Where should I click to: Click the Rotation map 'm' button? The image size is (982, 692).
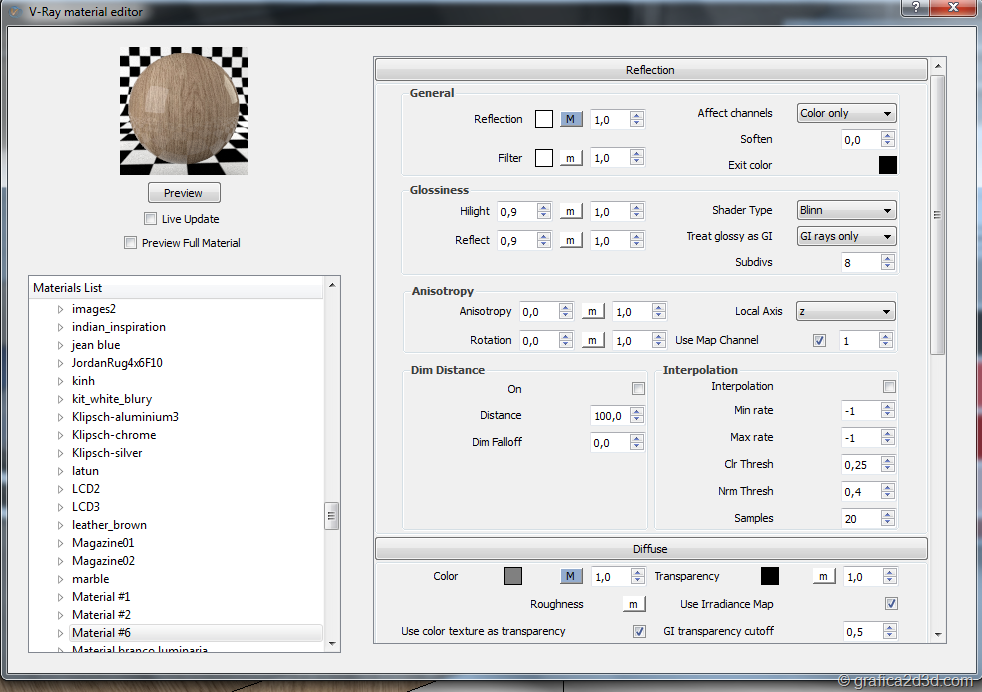coord(592,341)
